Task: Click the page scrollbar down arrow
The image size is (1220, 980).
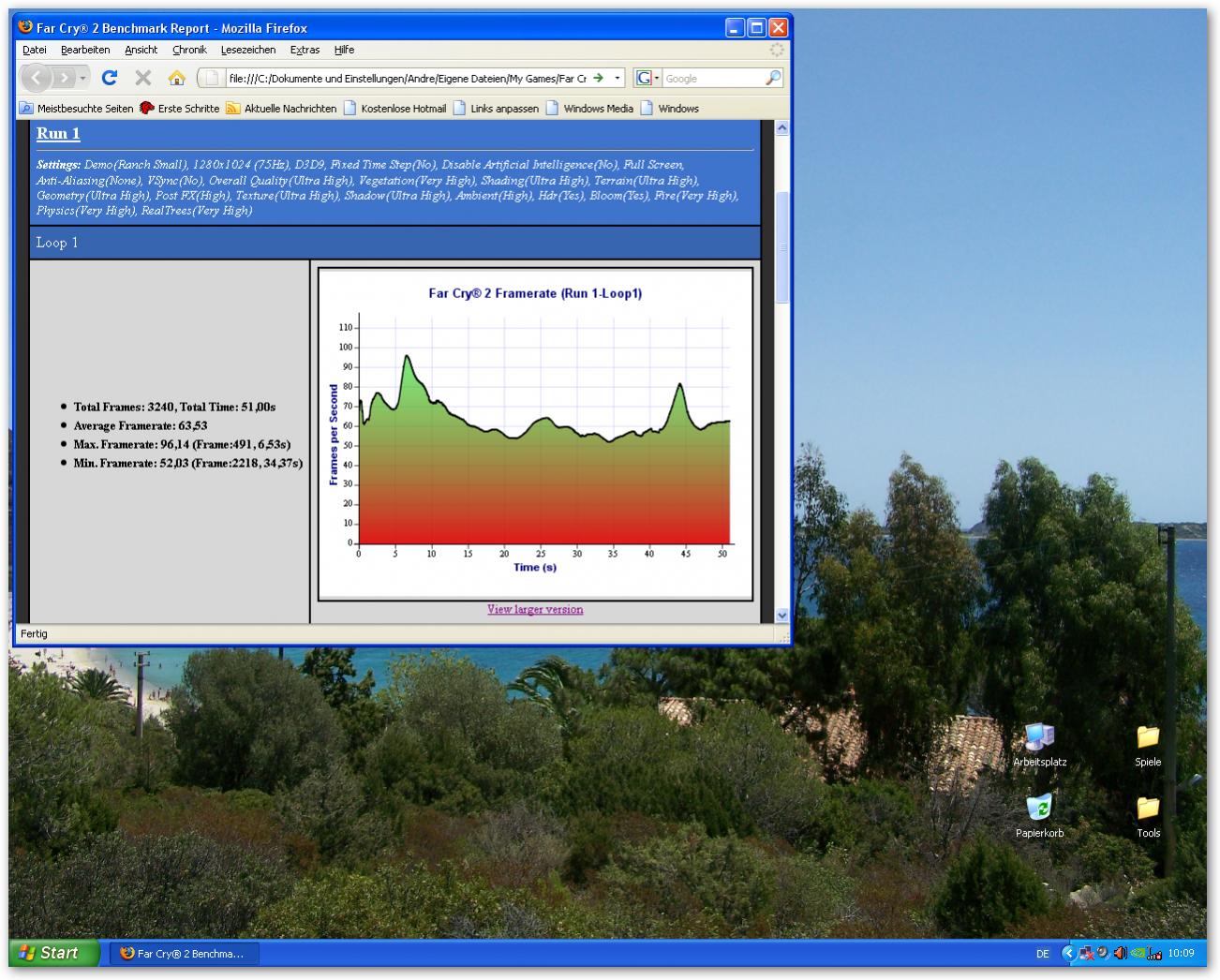Action: pyautogui.click(x=782, y=616)
